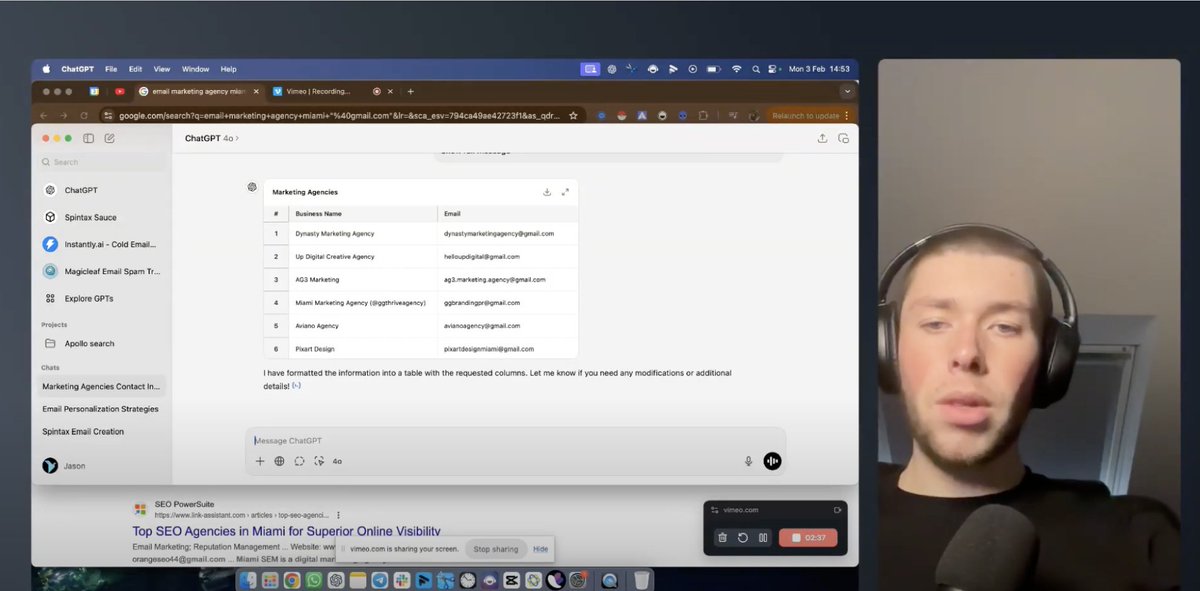Expand the Marketing Agencies table to fullscreen
The height and width of the screenshot is (591, 1200).
(x=565, y=192)
